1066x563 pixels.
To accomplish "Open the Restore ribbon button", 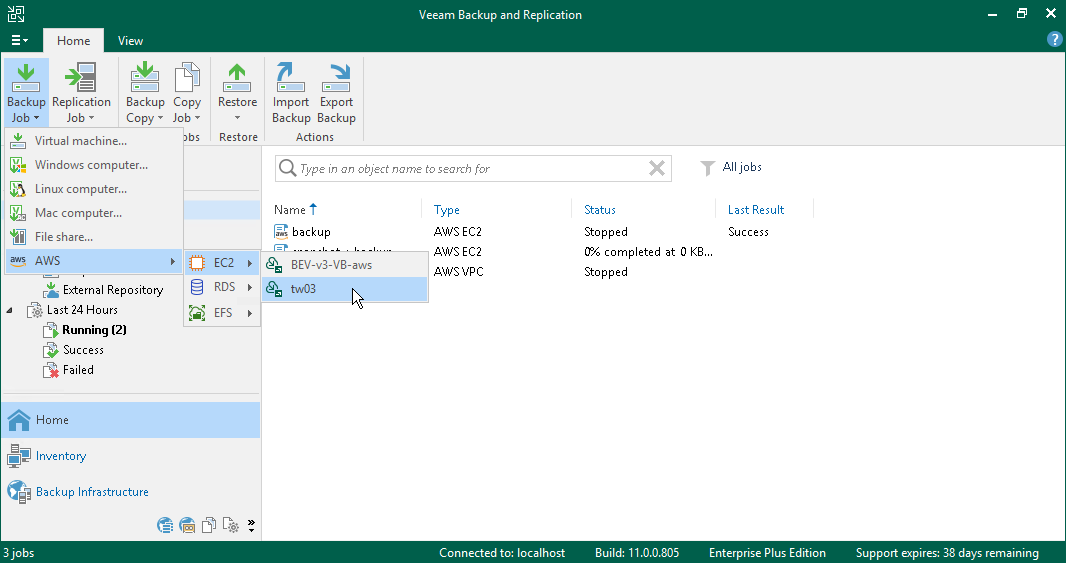I will click(x=237, y=93).
